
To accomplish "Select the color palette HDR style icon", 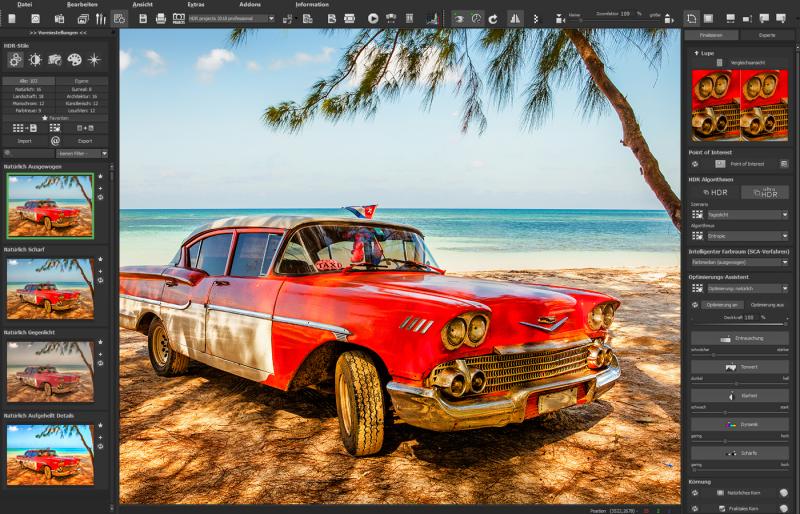I will pos(74,60).
